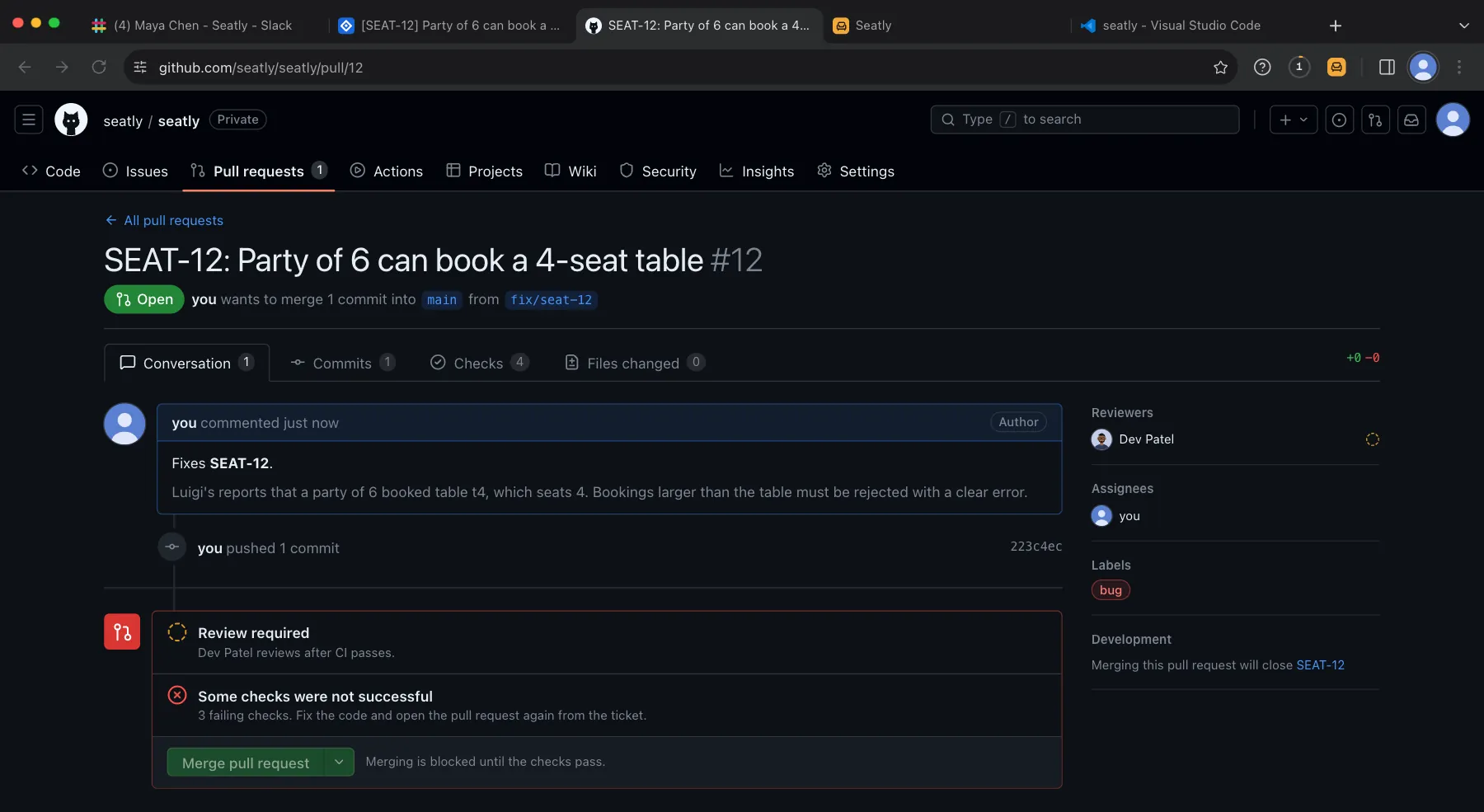Open commit 223c4ec
The width and height of the screenshot is (1484, 812).
click(1036, 547)
